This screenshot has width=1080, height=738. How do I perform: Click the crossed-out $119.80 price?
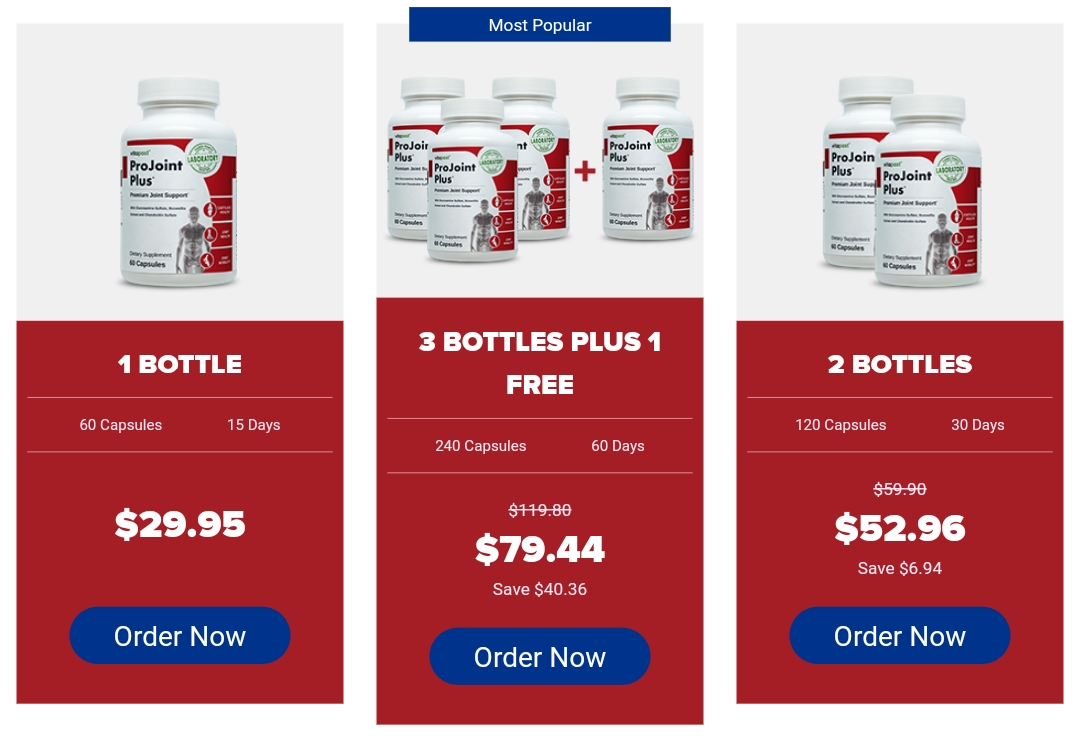point(540,510)
